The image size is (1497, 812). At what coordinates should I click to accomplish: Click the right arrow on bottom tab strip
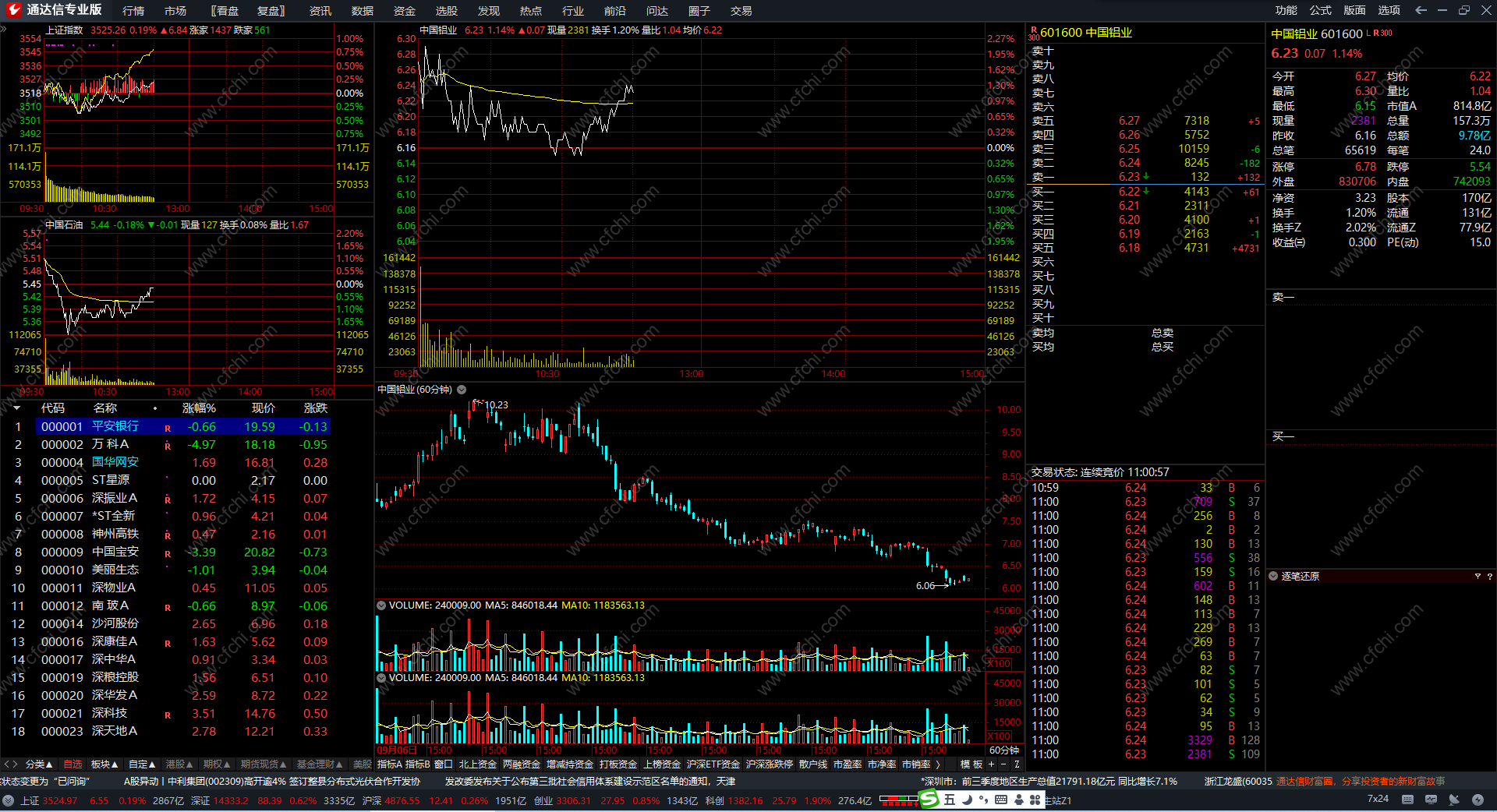point(16,764)
